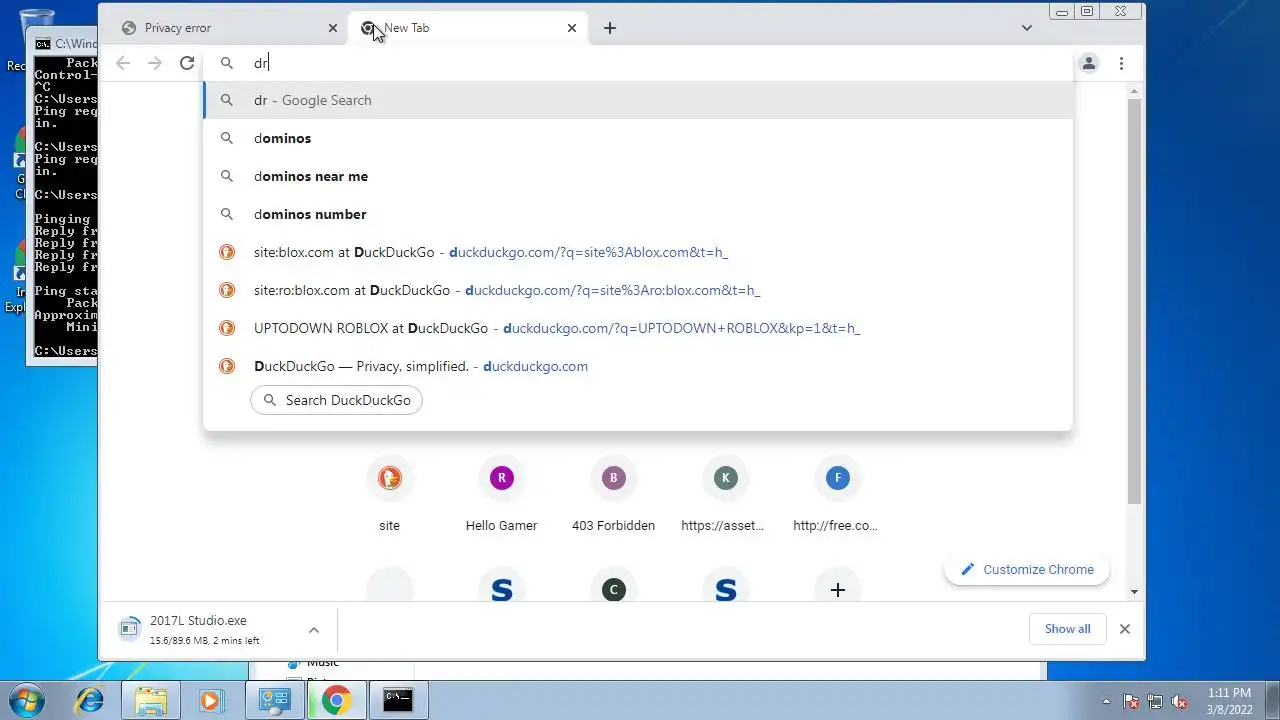Open the Chrome three-dot menu

click(x=1121, y=63)
